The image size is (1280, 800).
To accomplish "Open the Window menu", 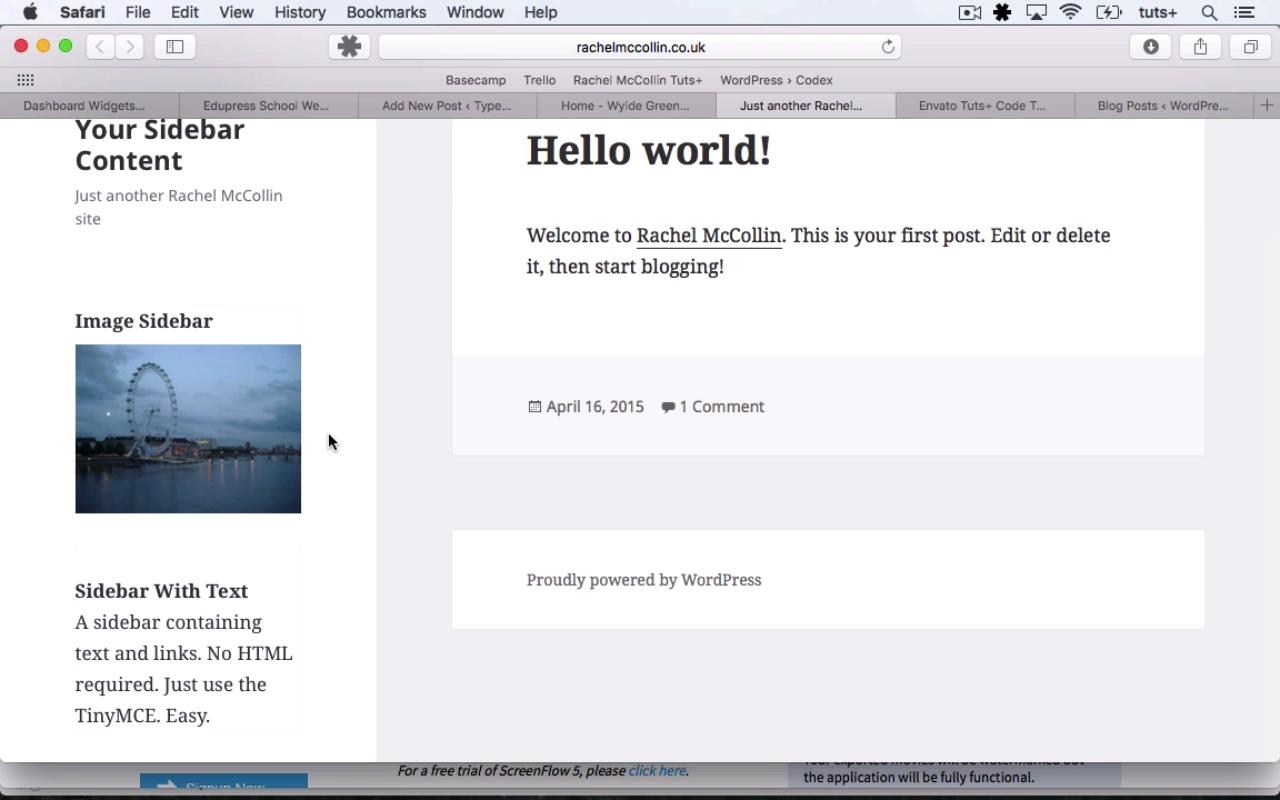I will pos(475,12).
